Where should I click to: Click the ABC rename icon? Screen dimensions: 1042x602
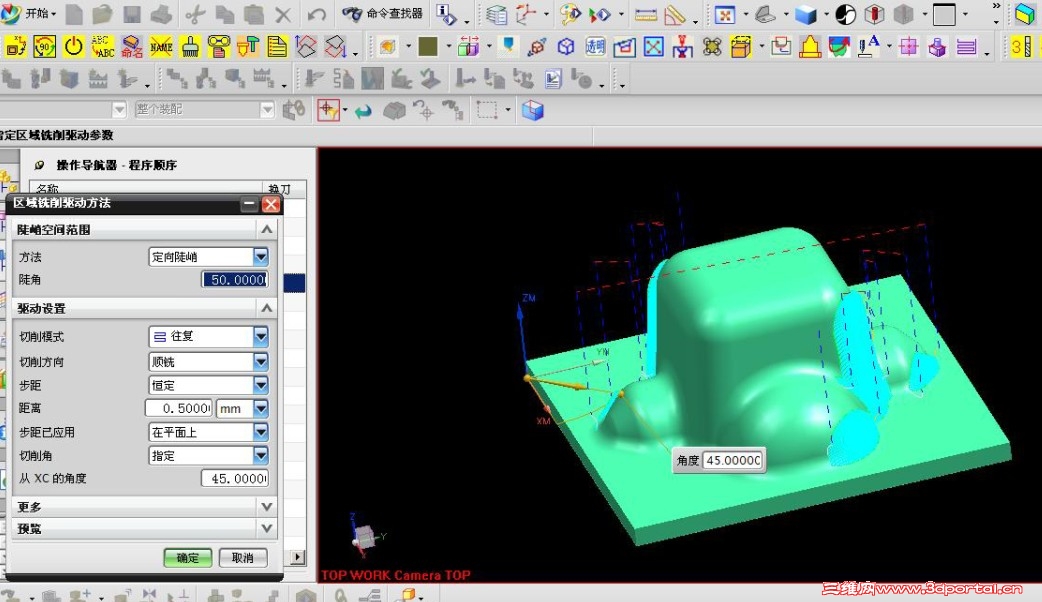point(102,47)
